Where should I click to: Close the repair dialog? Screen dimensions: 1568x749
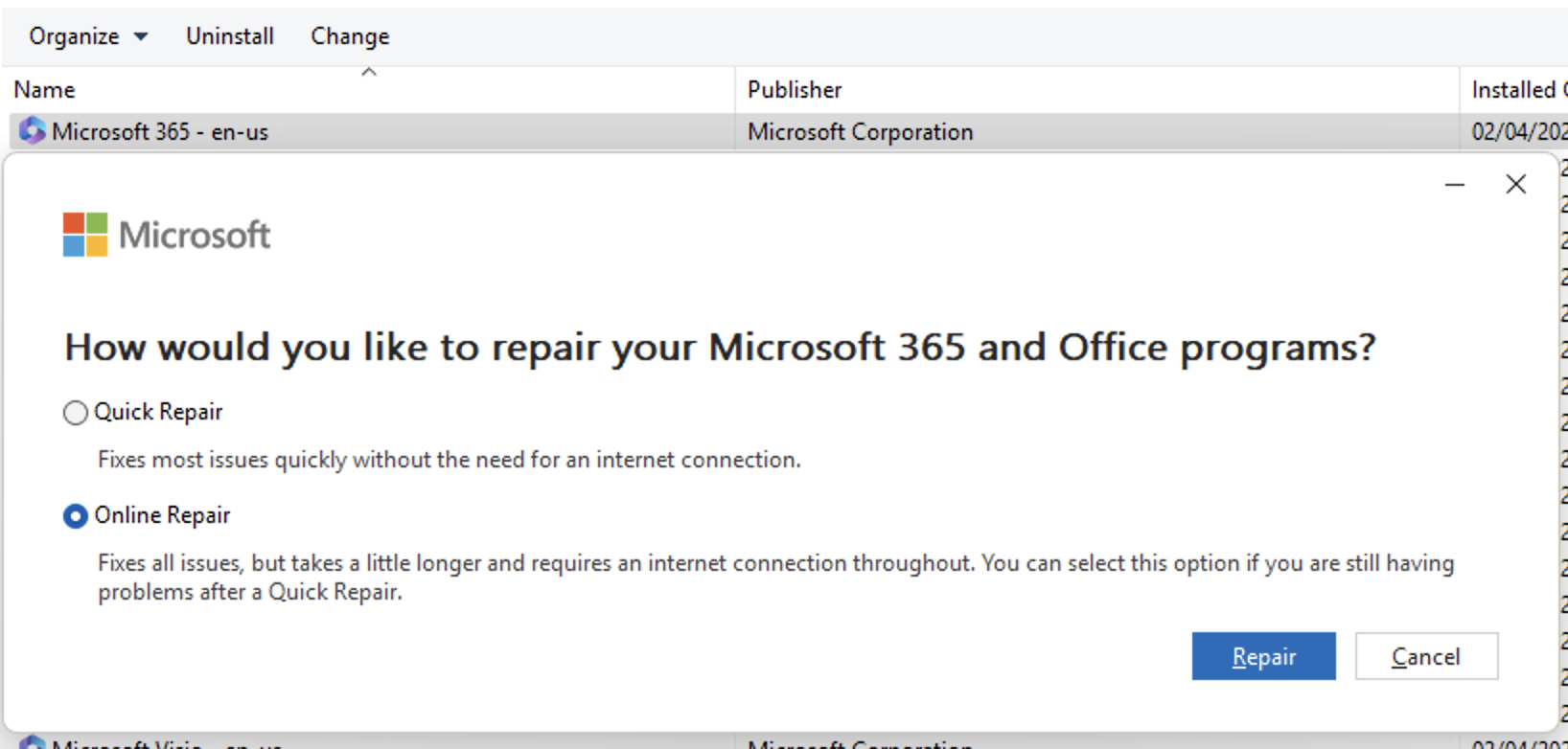(1515, 184)
